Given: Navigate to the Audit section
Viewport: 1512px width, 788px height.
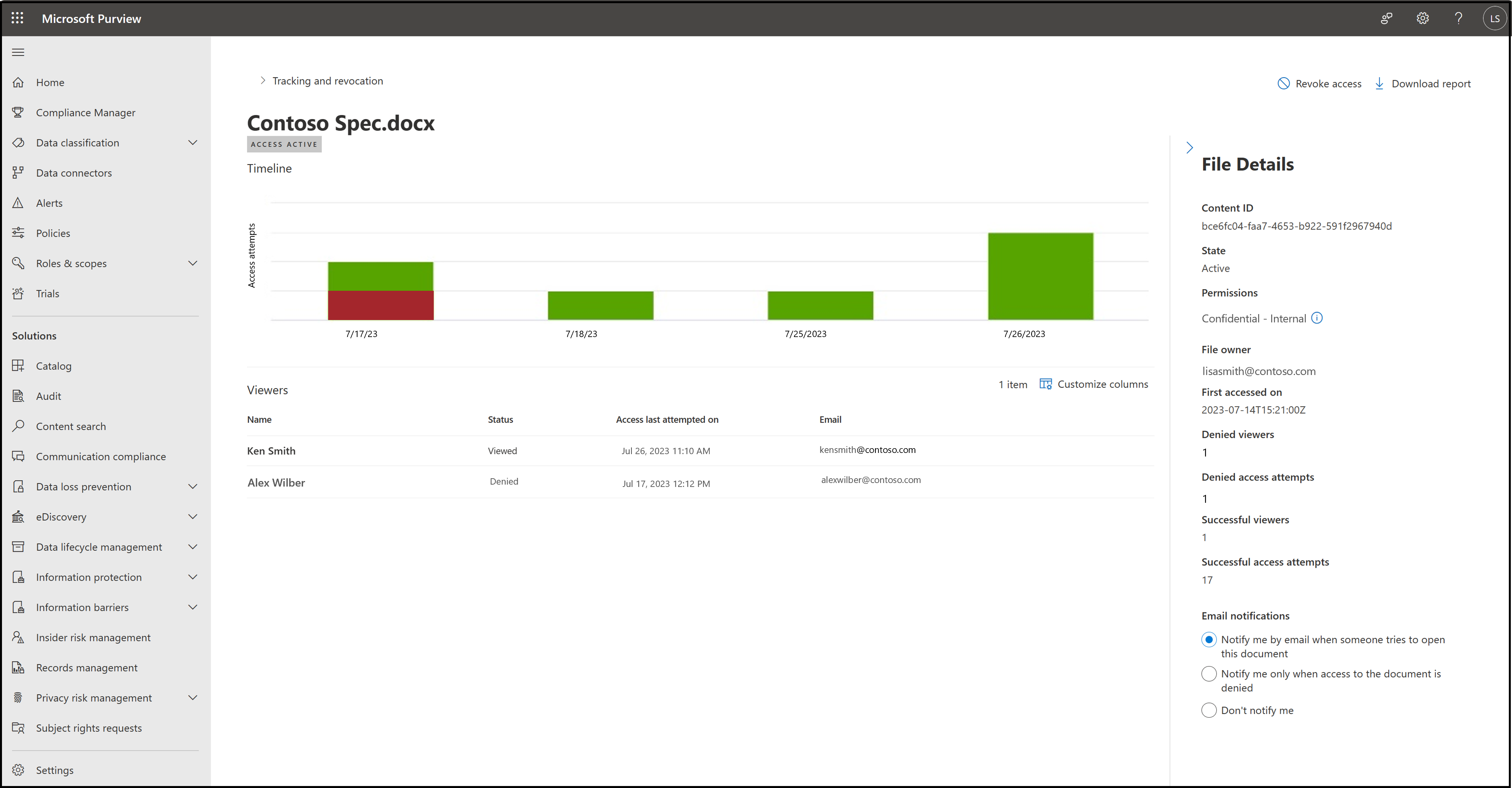Looking at the screenshot, I should [49, 395].
